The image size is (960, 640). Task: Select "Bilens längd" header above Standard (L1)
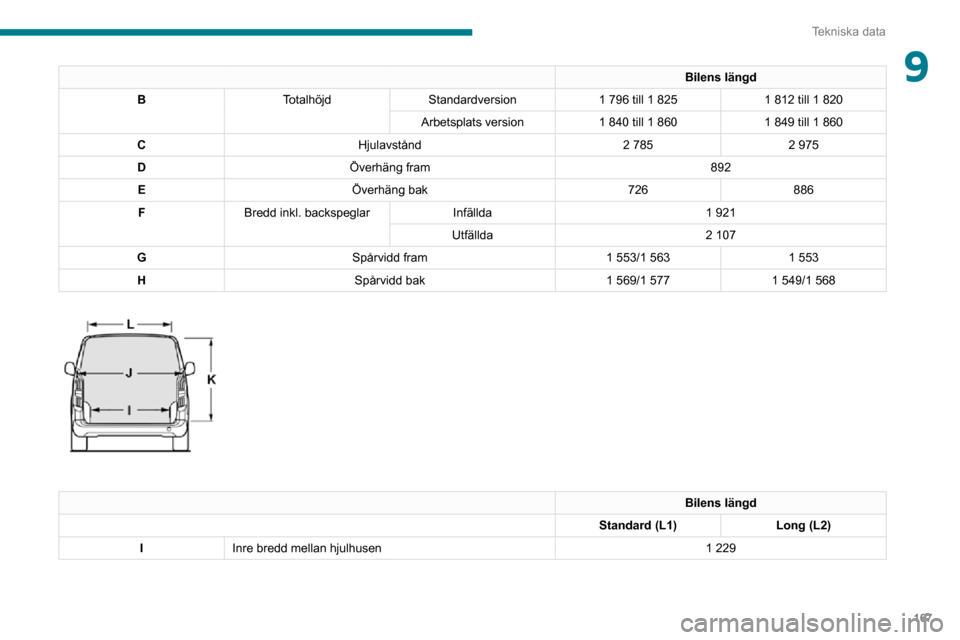[x=721, y=503]
